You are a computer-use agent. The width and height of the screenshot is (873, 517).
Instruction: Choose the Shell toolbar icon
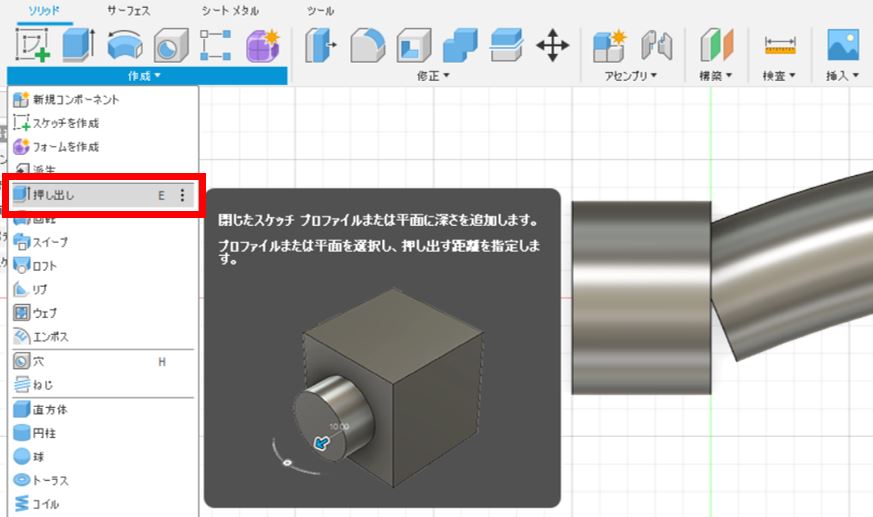pyautogui.click(x=414, y=45)
